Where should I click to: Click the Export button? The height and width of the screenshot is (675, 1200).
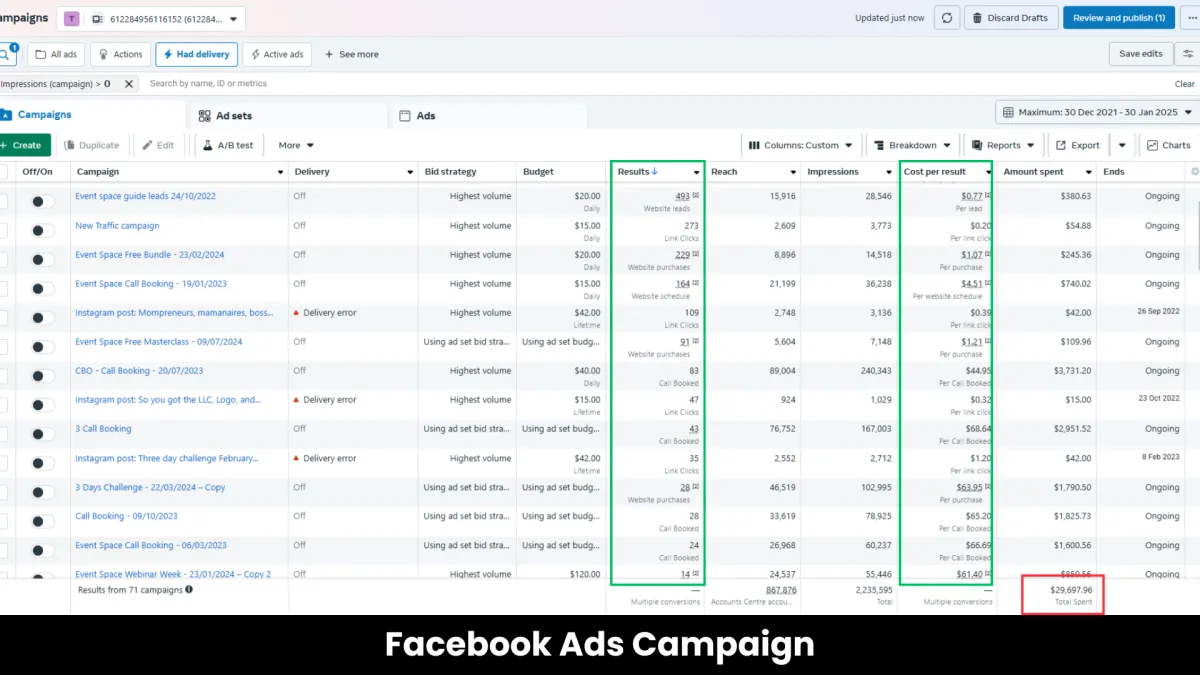tap(1078, 145)
